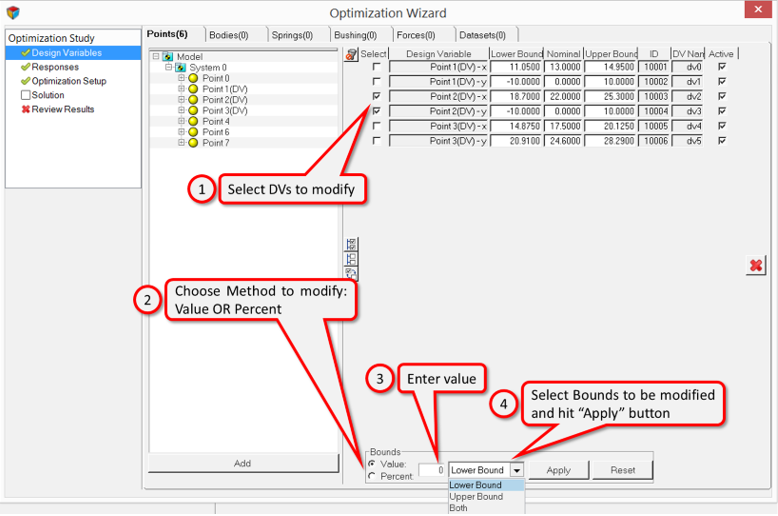Toggle Active checkbox for dv5

pyautogui.click(x=722, y=140)
